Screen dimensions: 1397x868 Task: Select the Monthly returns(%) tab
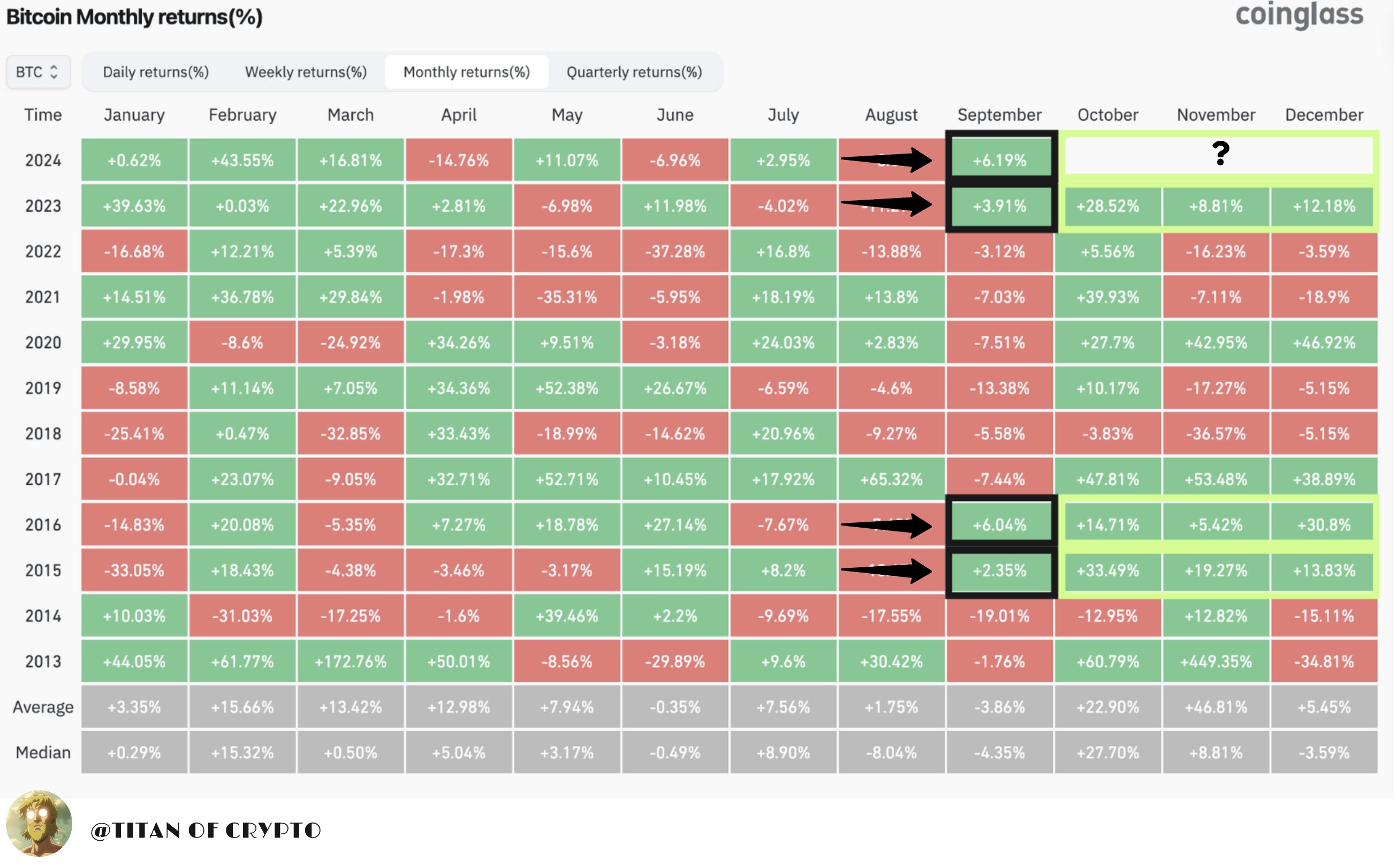click(467, 72)
